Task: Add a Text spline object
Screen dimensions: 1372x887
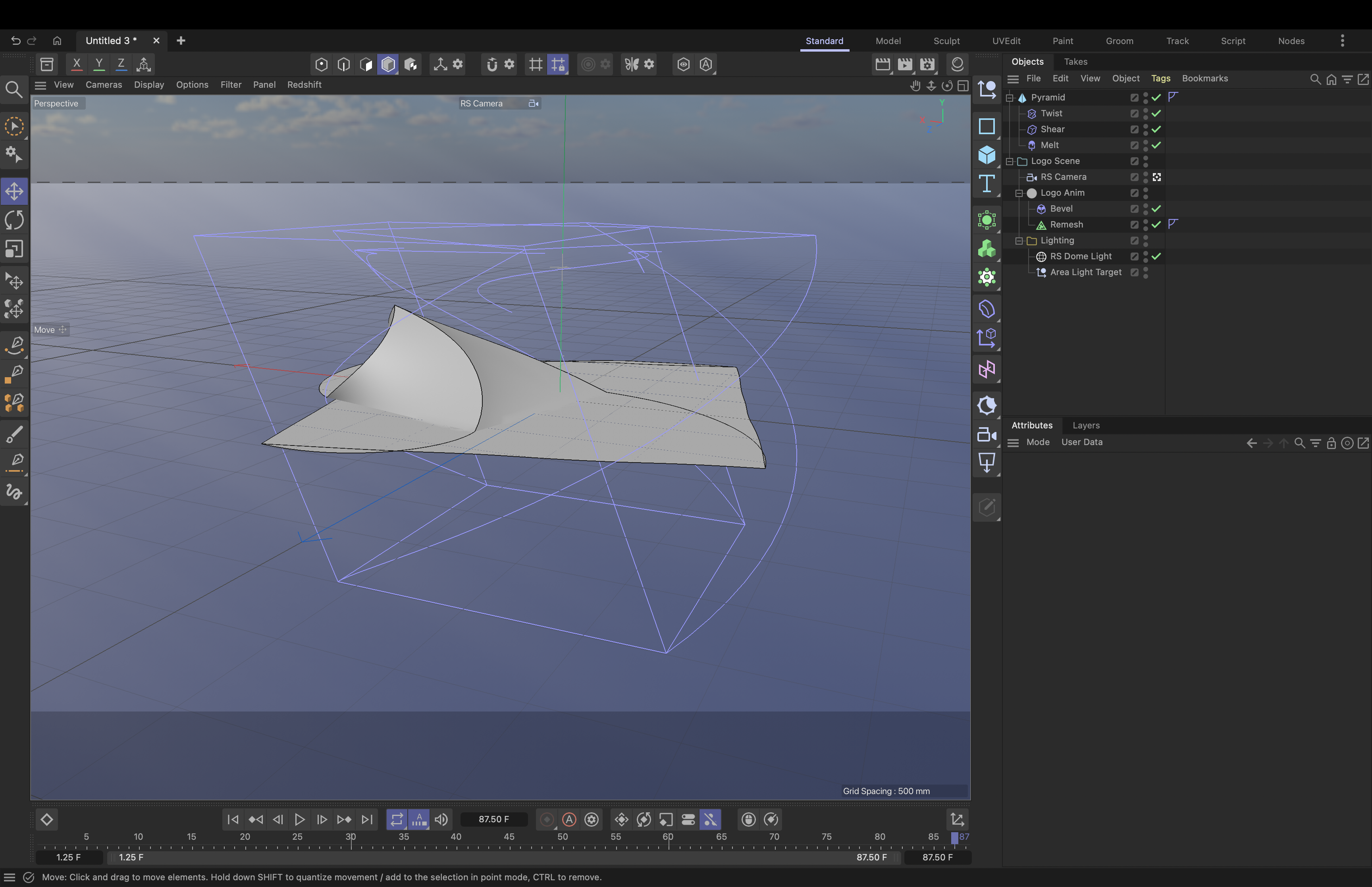Action: 987,184
